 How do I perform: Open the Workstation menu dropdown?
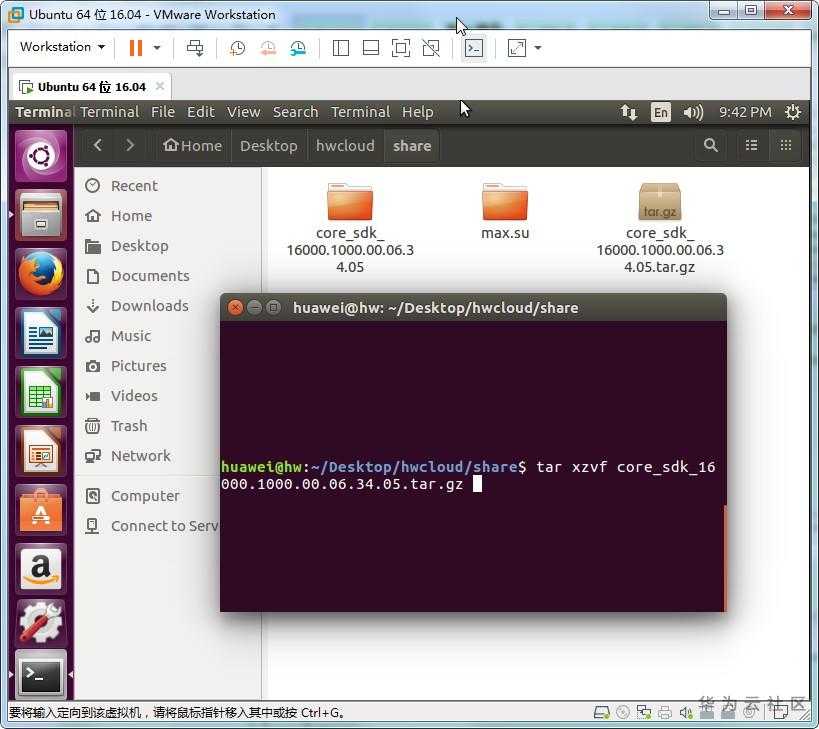[62, 47]
